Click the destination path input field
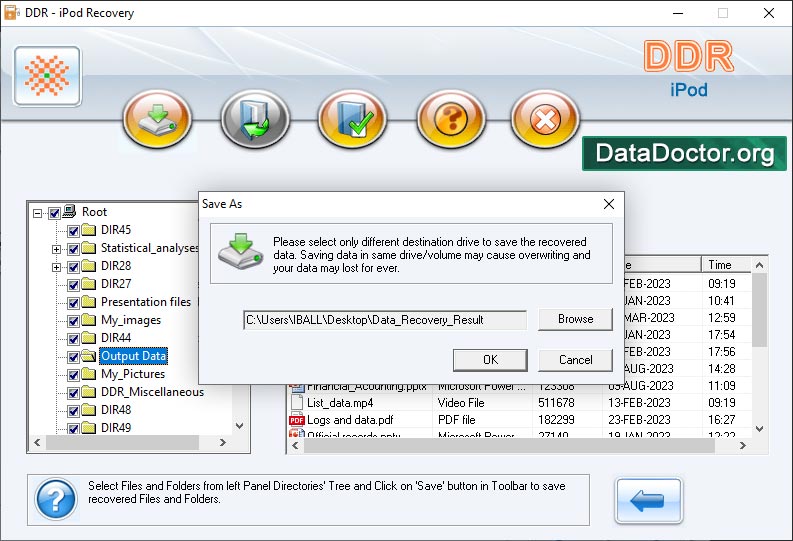The image size is (793, 541). tap(385, 320)
